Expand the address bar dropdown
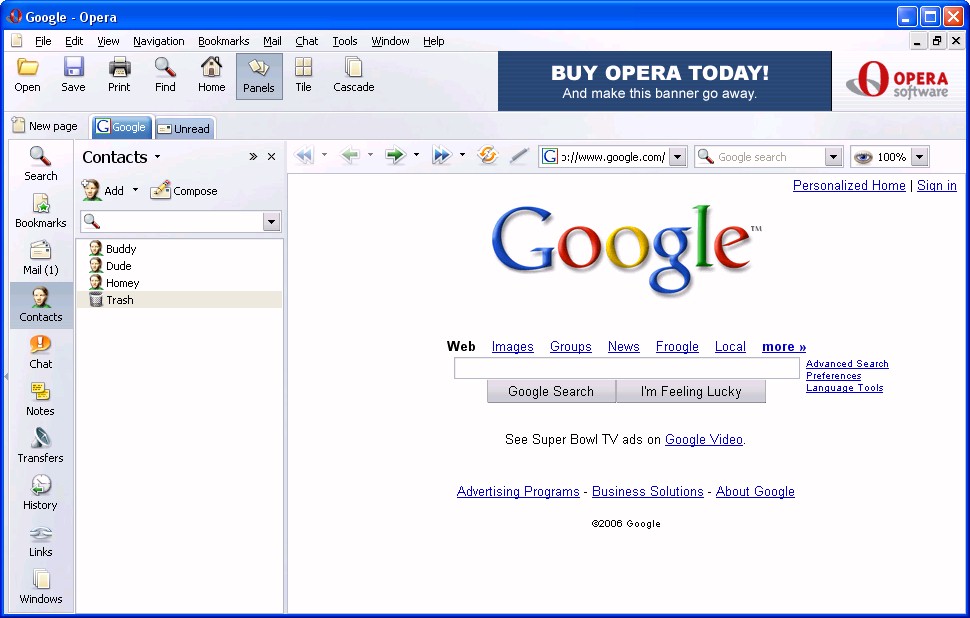The image size is (970, 618). [x=677, y=157]
